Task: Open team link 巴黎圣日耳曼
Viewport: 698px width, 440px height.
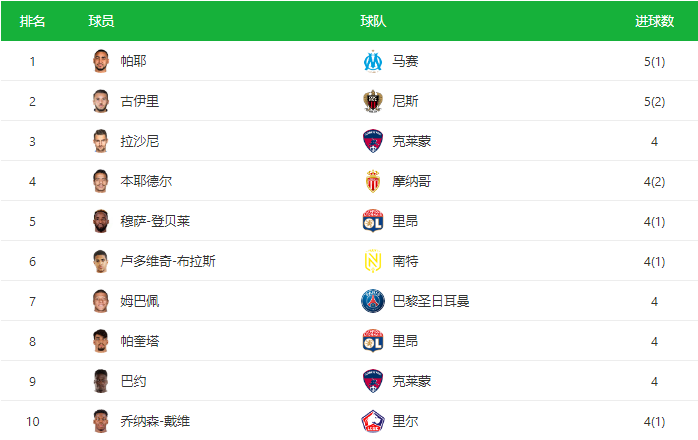Action: (431, 301)
